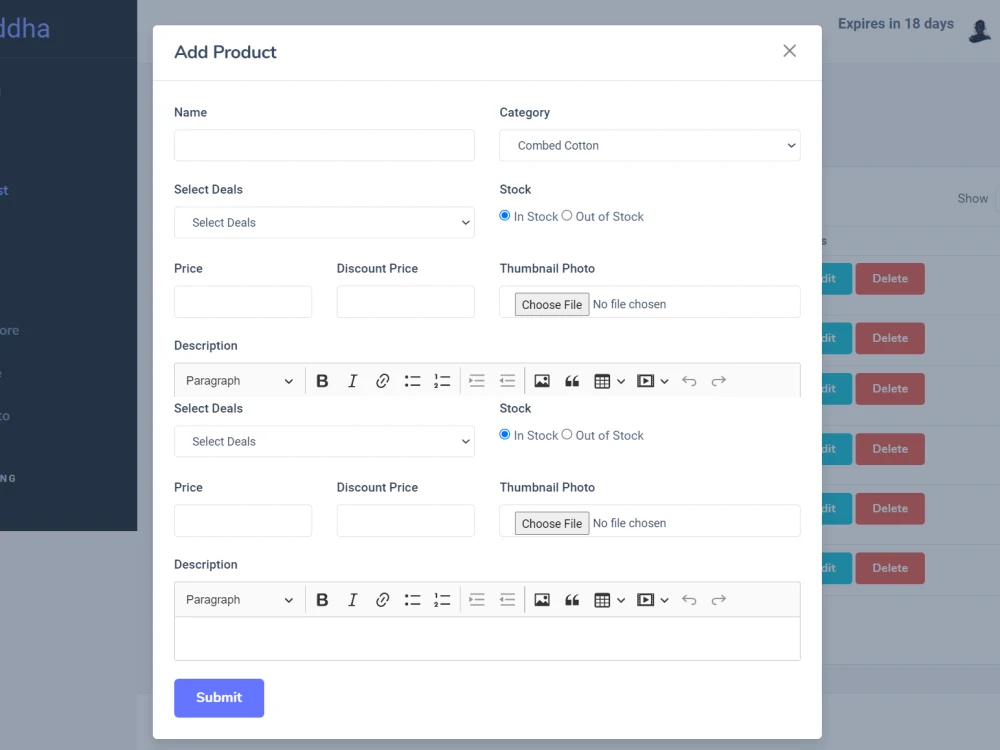Insert table from upper Description toolbar
Viewport: 1000px width, 750px height.
pos(602,381)
